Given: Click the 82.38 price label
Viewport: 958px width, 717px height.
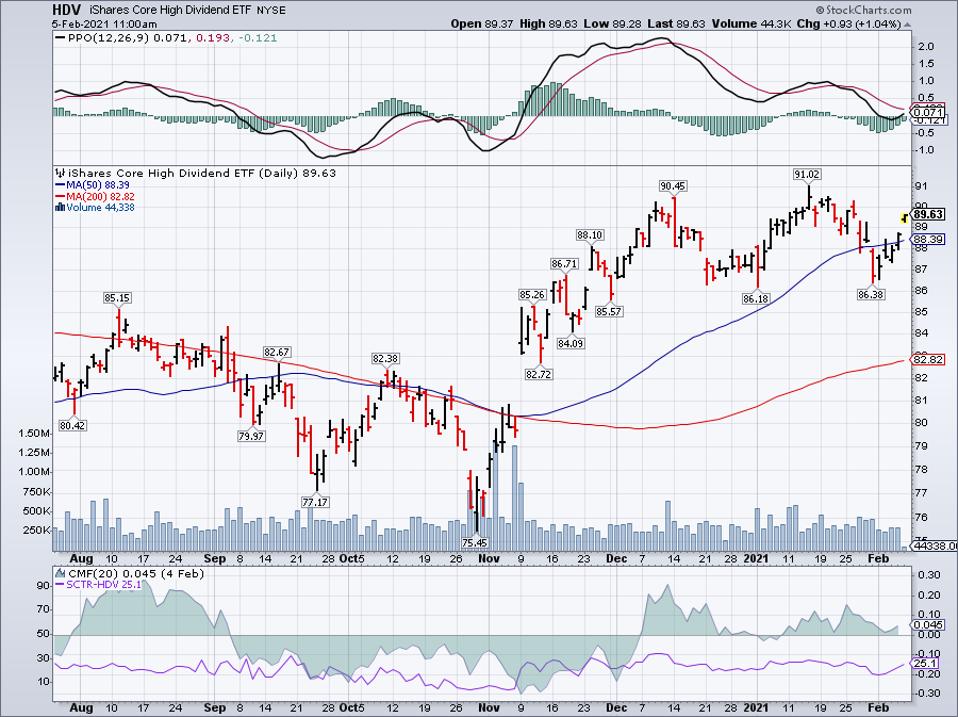Looking at the screenshot, I should [x=387, y=358].
